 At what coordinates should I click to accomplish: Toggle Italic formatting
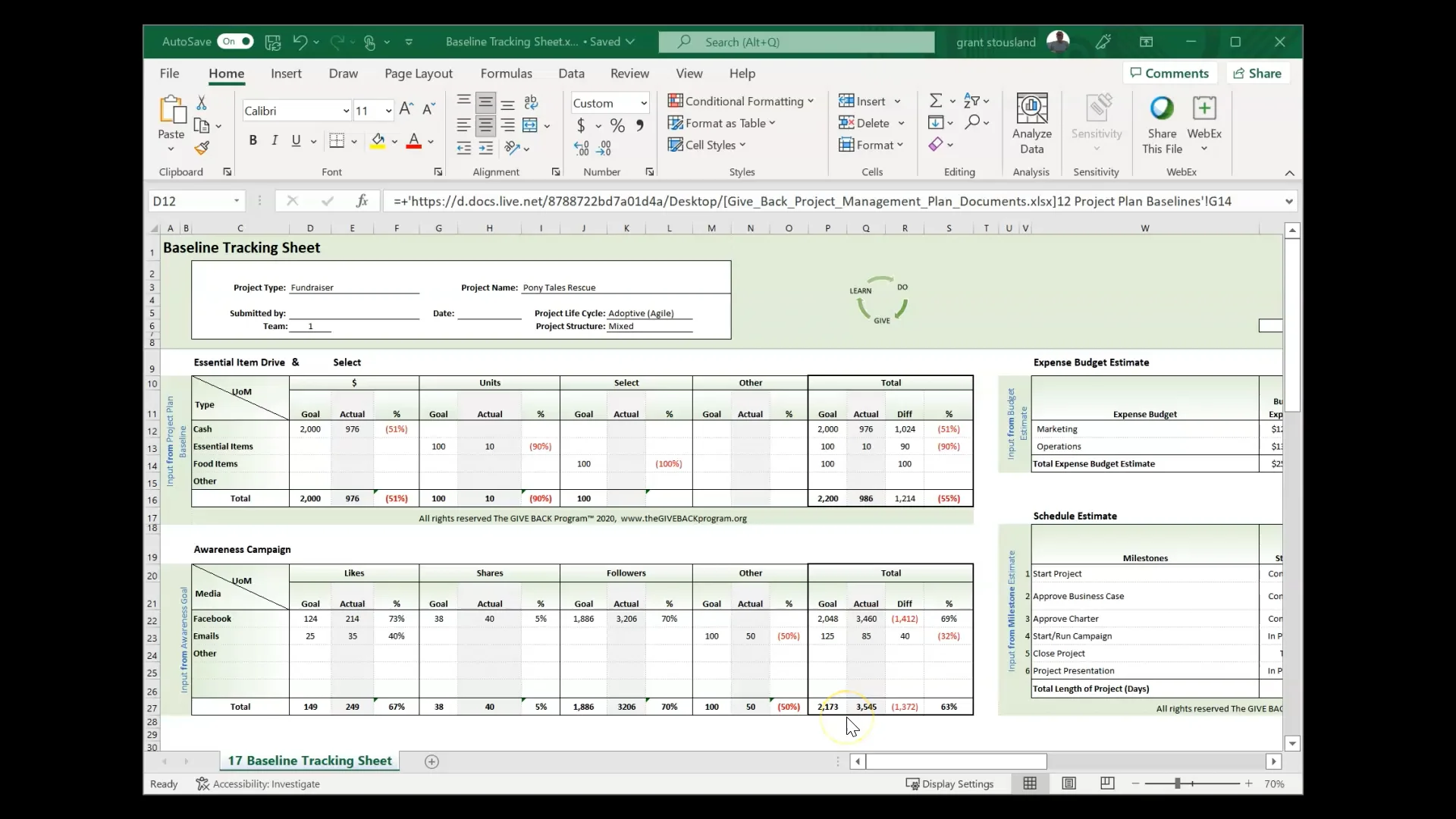point(275,140)
